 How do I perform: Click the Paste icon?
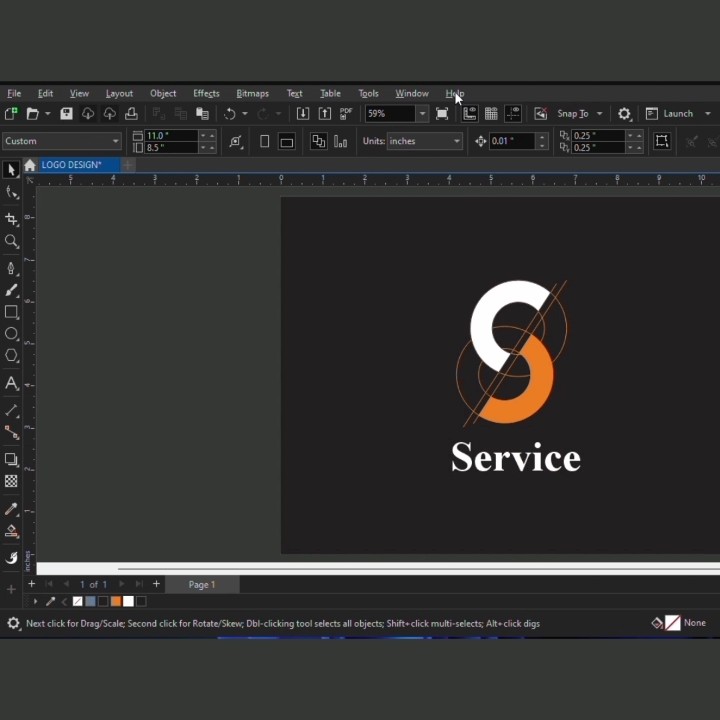pos(202,113)
